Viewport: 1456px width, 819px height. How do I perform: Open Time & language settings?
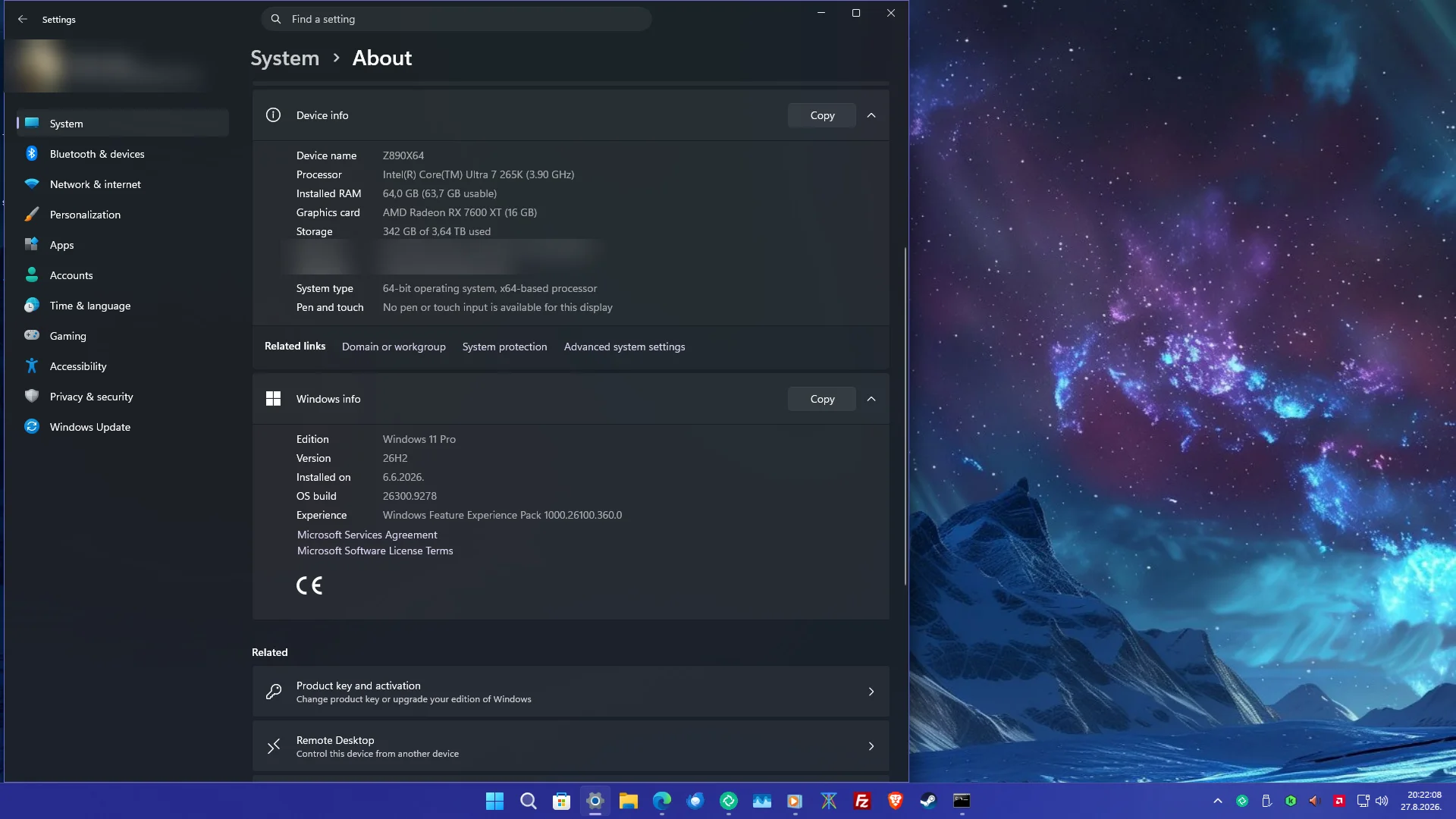point(123,306)
